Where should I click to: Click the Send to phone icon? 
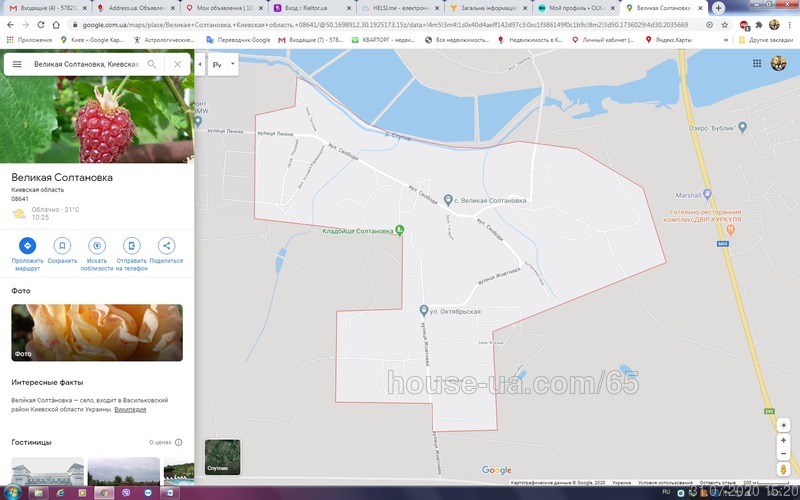[x=132, y=245]
